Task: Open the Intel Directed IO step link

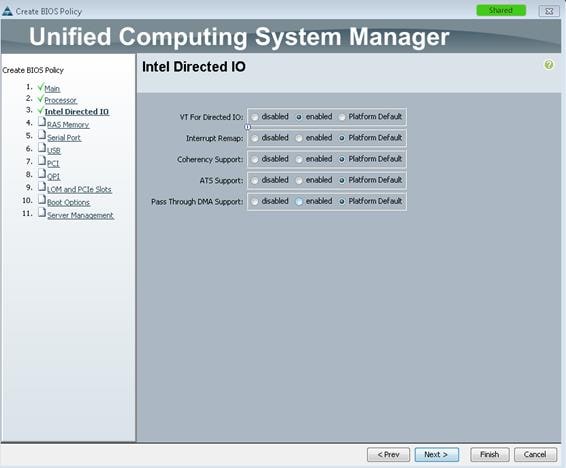Action: click(x=77, y=111)
